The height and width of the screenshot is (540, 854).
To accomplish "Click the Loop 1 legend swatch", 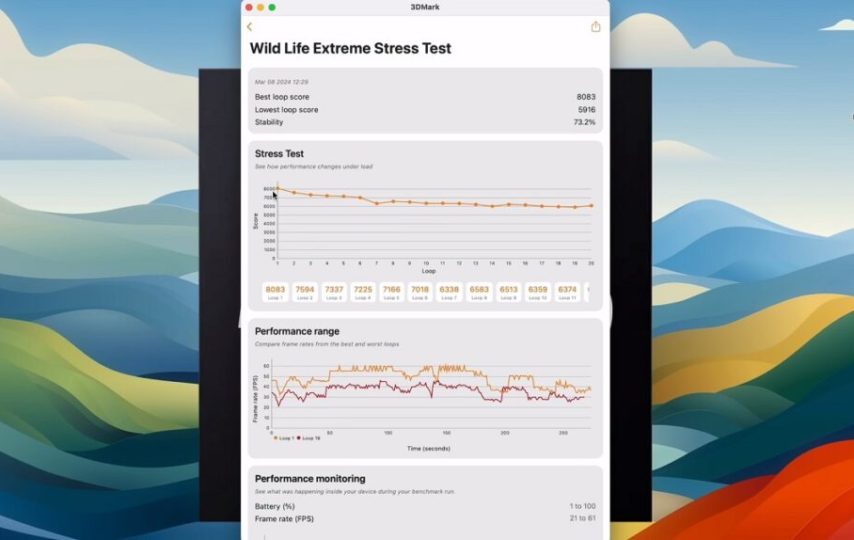I will click(x=275, y=438).
